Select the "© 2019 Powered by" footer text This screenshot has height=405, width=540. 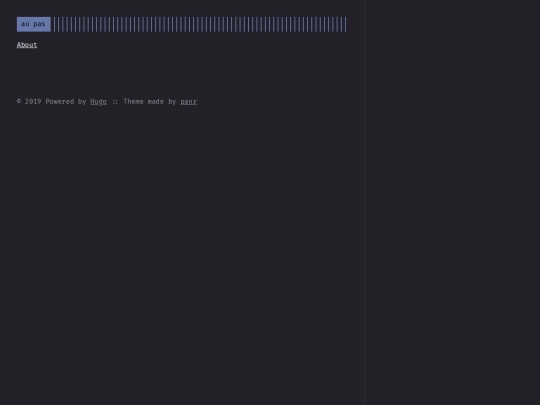[x=51, y=102]
